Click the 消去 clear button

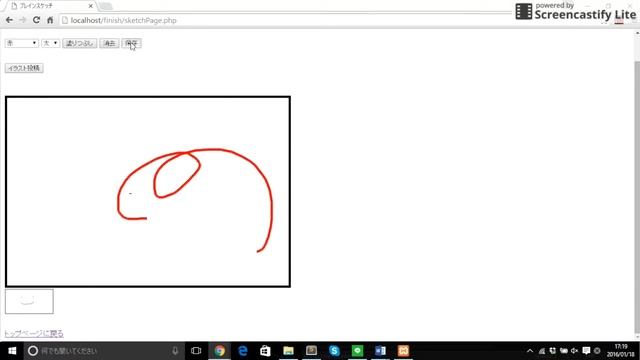point(109,43)
